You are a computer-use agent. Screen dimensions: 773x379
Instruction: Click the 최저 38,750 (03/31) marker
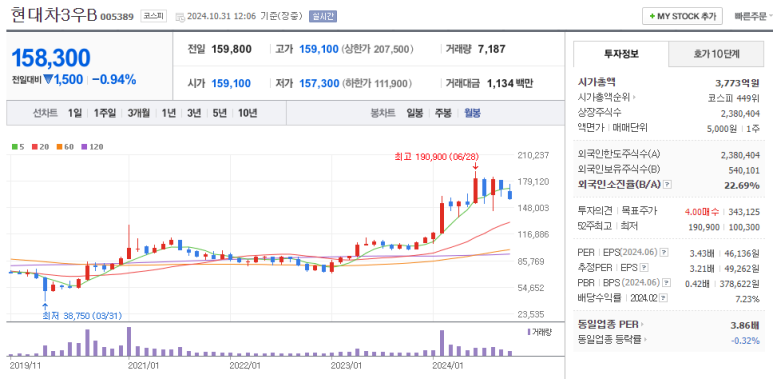(82, 315)
